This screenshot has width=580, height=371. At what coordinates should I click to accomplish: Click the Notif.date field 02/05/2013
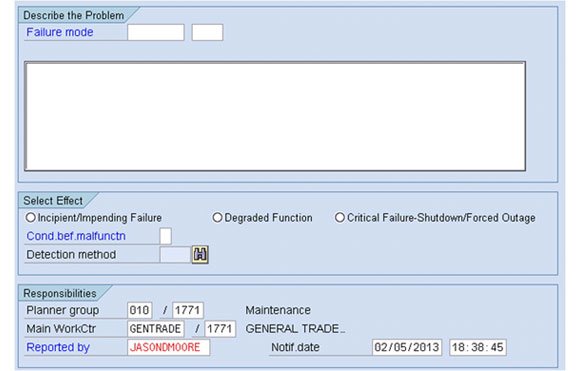click(407, 347)
